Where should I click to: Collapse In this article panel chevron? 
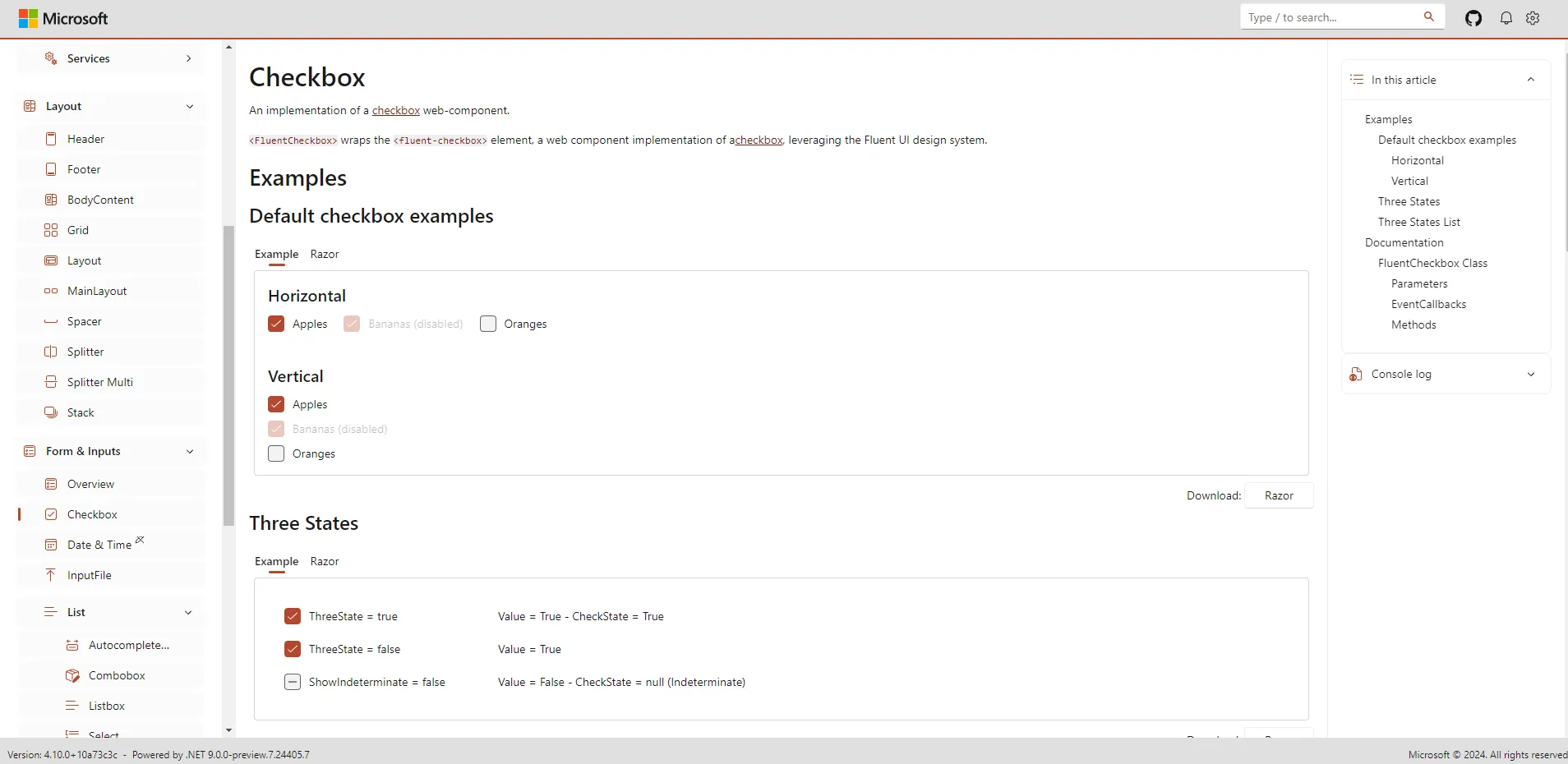click(1531, 80)
